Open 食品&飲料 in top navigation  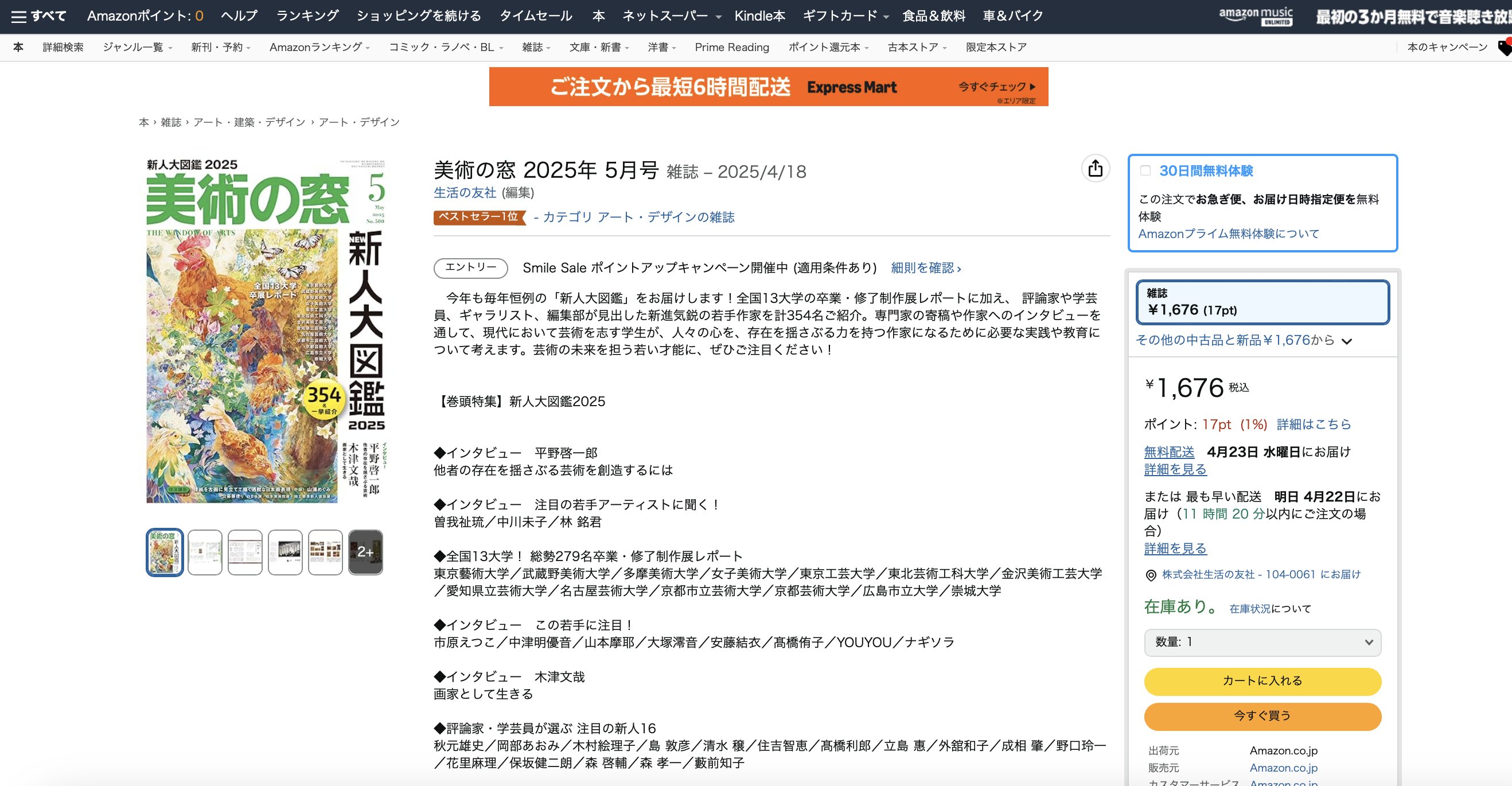(934, 16)
